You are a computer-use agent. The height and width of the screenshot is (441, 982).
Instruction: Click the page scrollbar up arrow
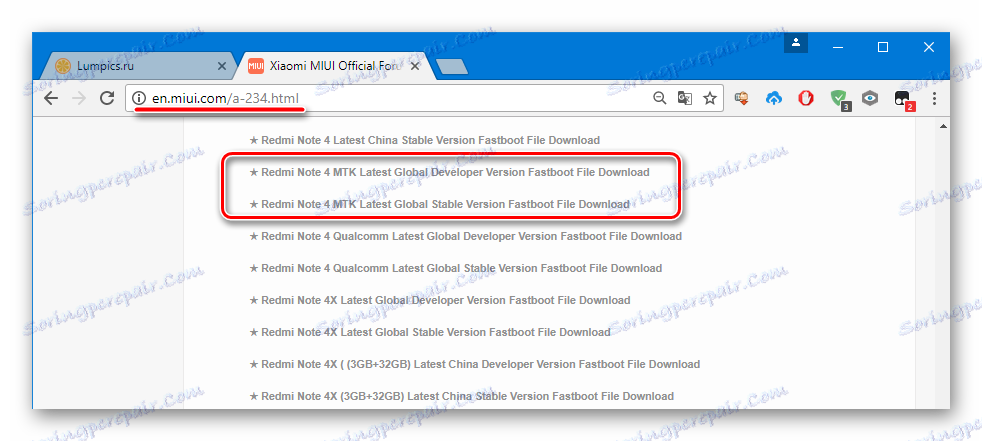coord(943,127)
